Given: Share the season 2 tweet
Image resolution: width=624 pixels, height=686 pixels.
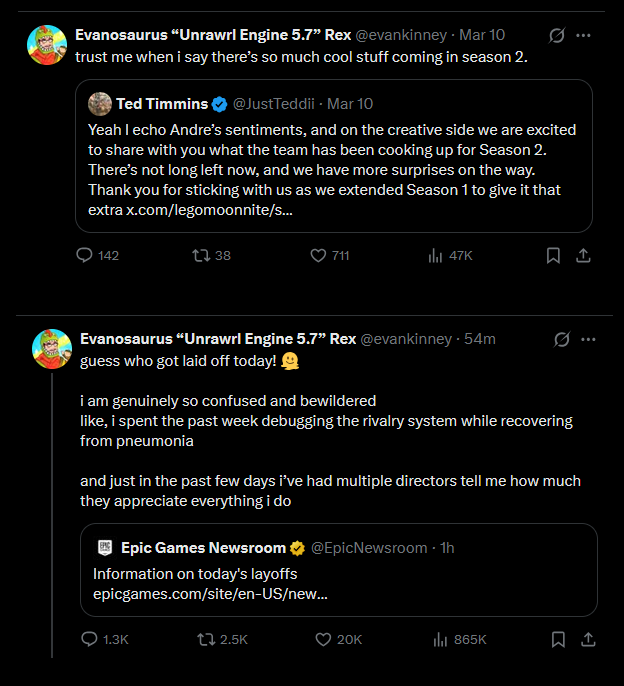Looking at the screenshot, I should pyautogui.click(x=583, y=256).
